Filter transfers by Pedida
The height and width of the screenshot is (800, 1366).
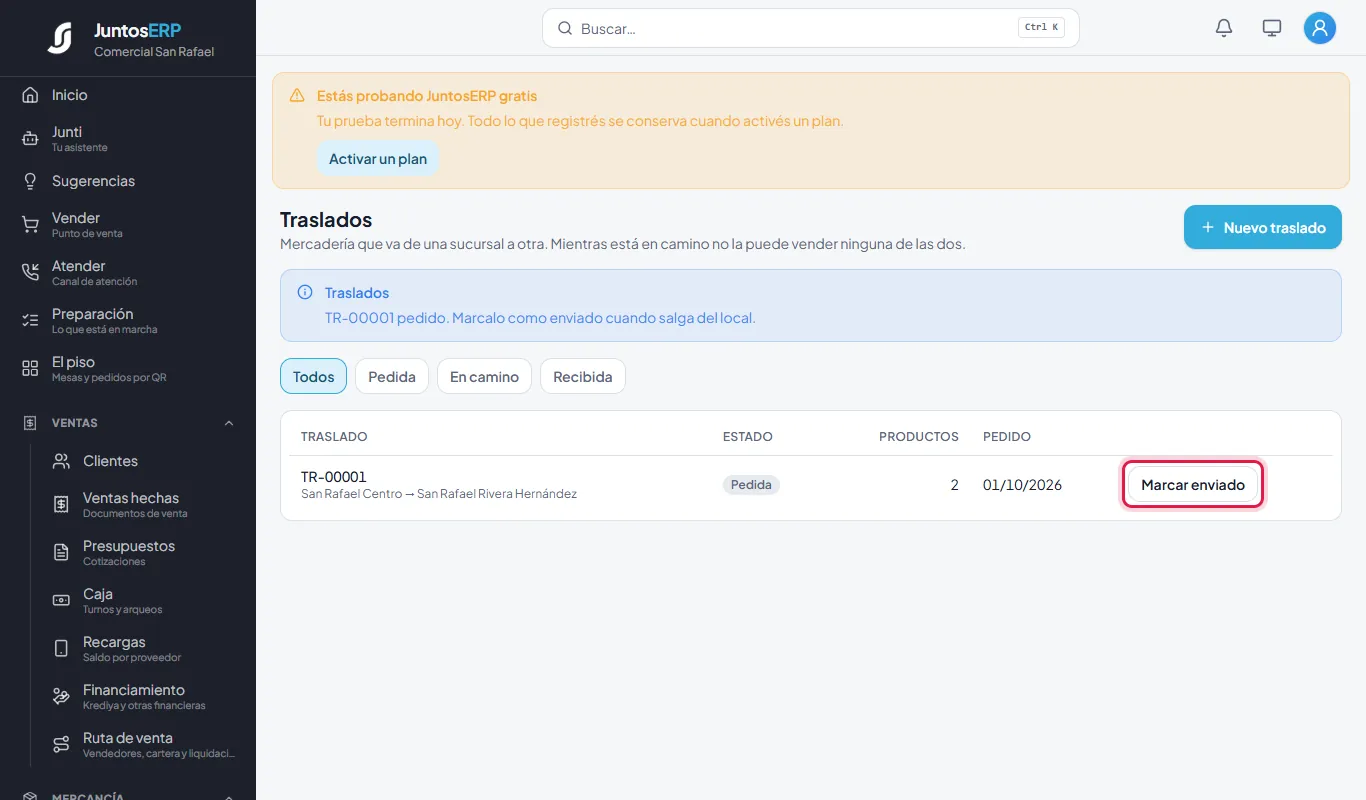[392, 377]
